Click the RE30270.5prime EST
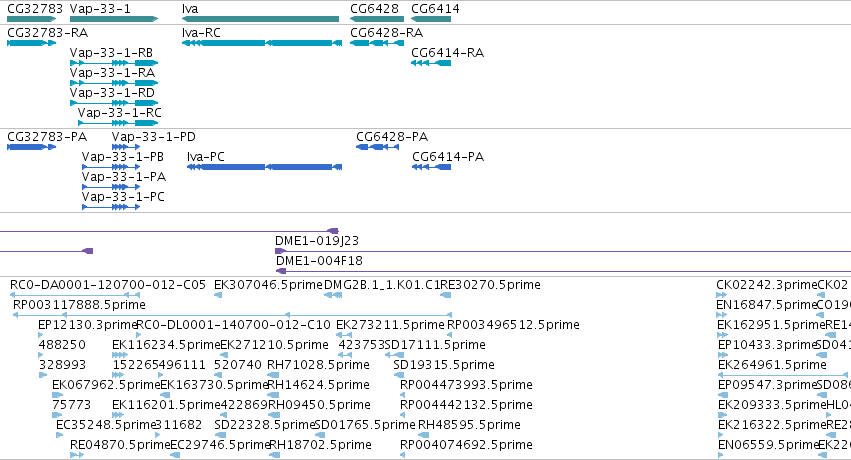Screen dimensions: 851x460 point(446,295)
